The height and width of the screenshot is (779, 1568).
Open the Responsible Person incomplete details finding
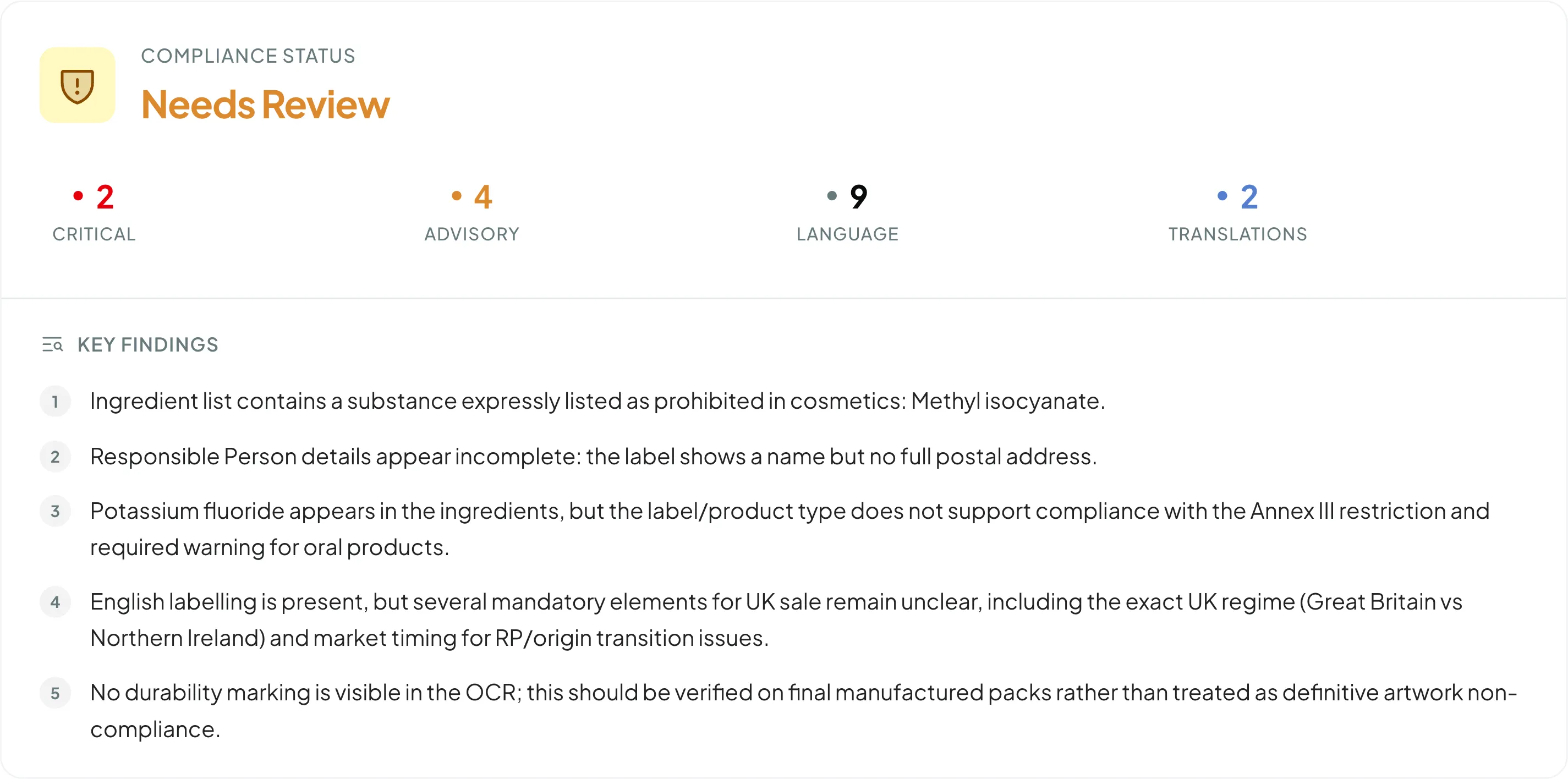pyautogui.click(x=593, y=457)
